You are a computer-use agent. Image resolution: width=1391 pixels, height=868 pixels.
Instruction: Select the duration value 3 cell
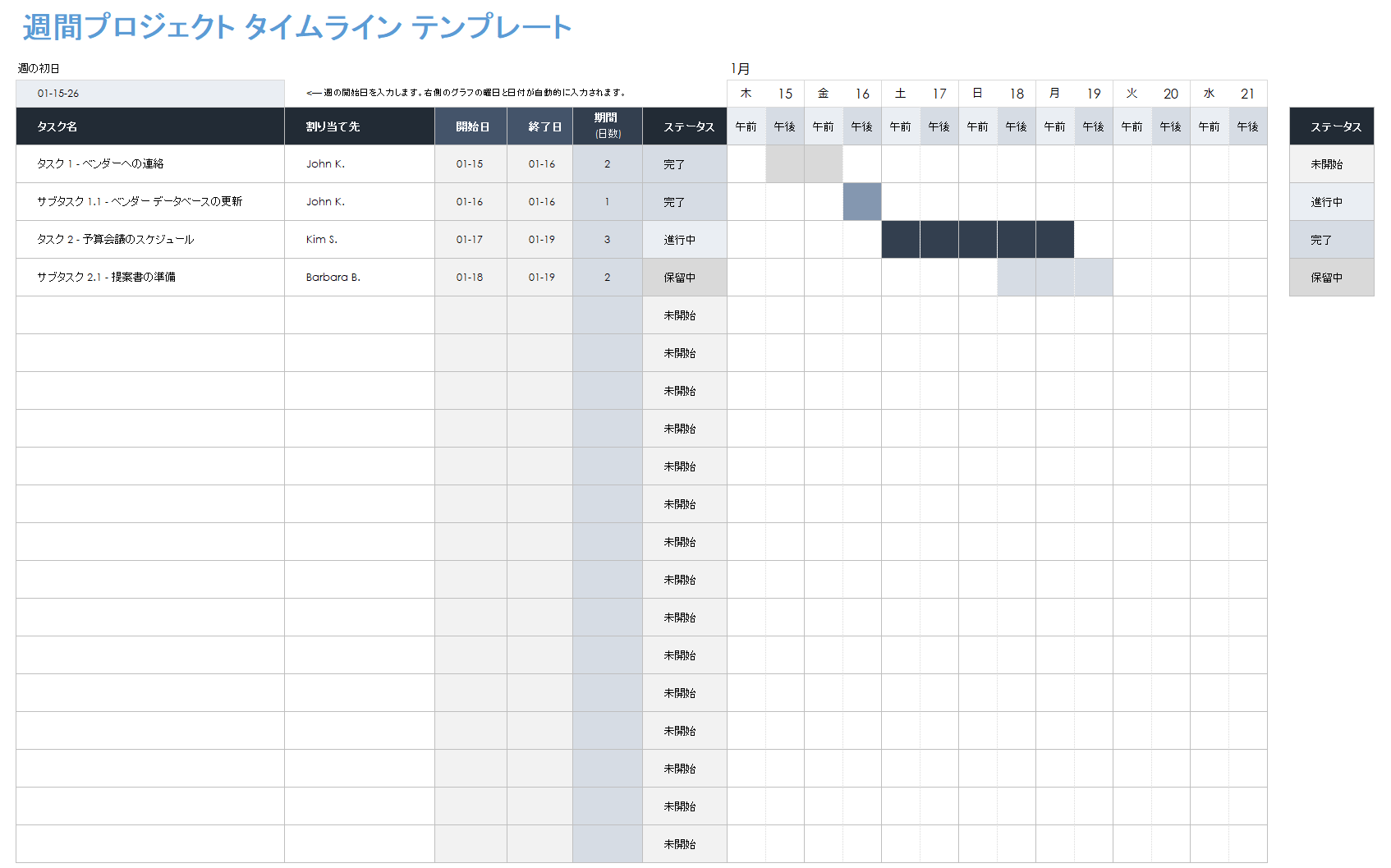tap(608, 240)
